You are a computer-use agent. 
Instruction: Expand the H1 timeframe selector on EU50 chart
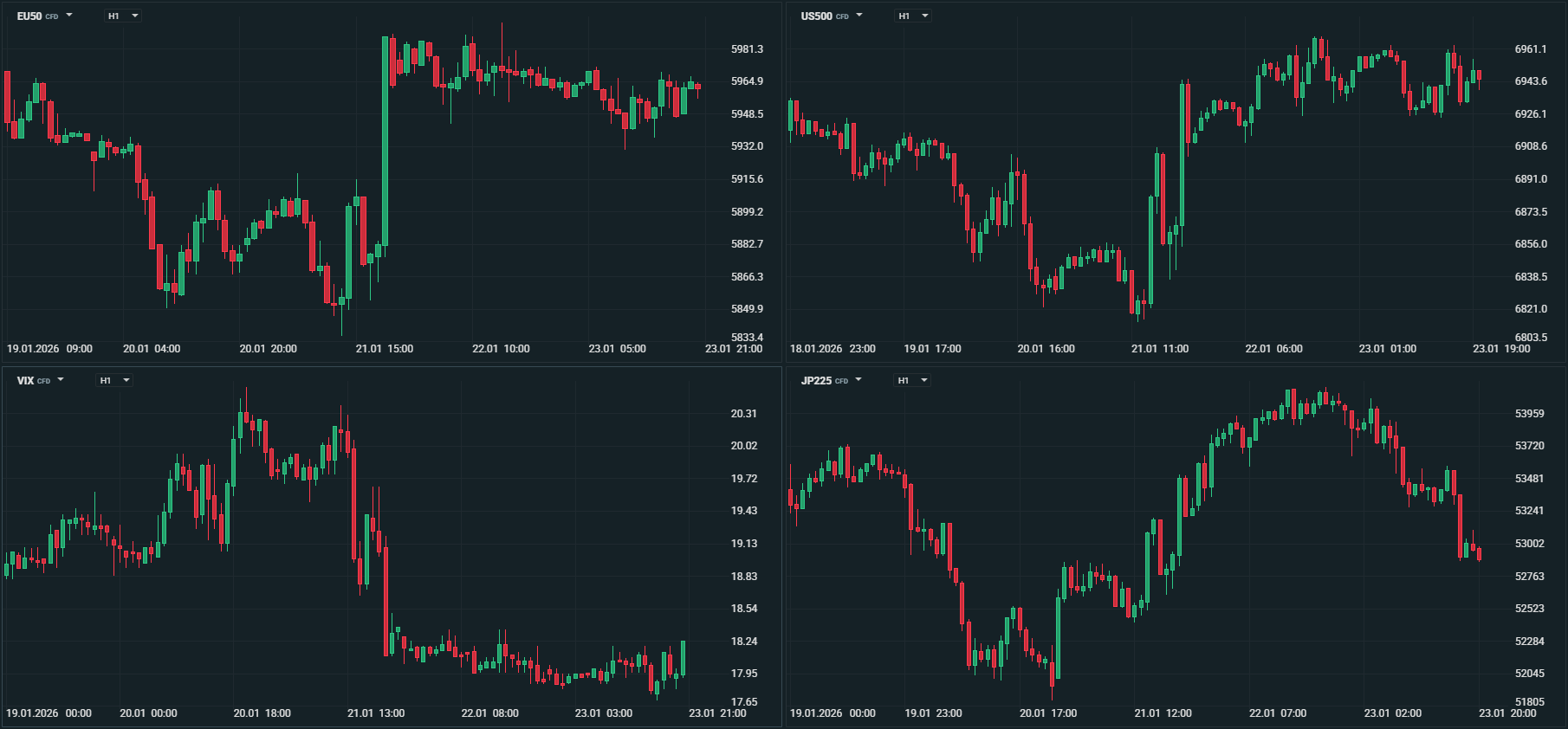(123, 16)
